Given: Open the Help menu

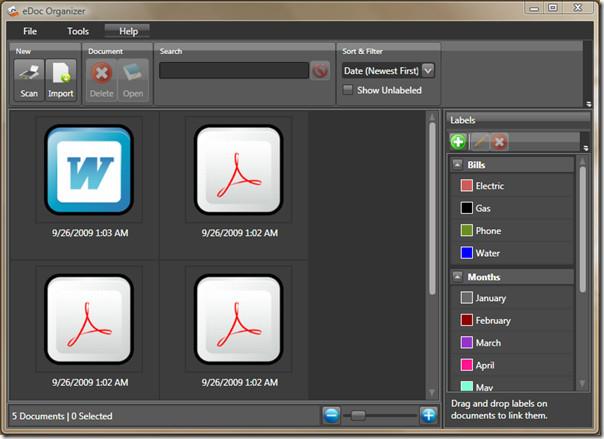Looking at the screenshot, I should point(128,31).
